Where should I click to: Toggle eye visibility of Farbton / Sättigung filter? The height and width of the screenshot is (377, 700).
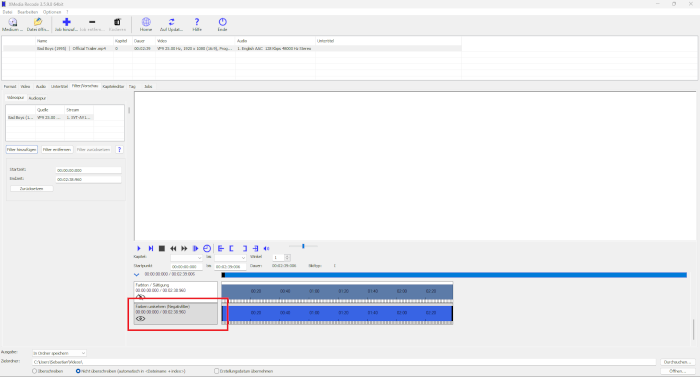(141, 297)
